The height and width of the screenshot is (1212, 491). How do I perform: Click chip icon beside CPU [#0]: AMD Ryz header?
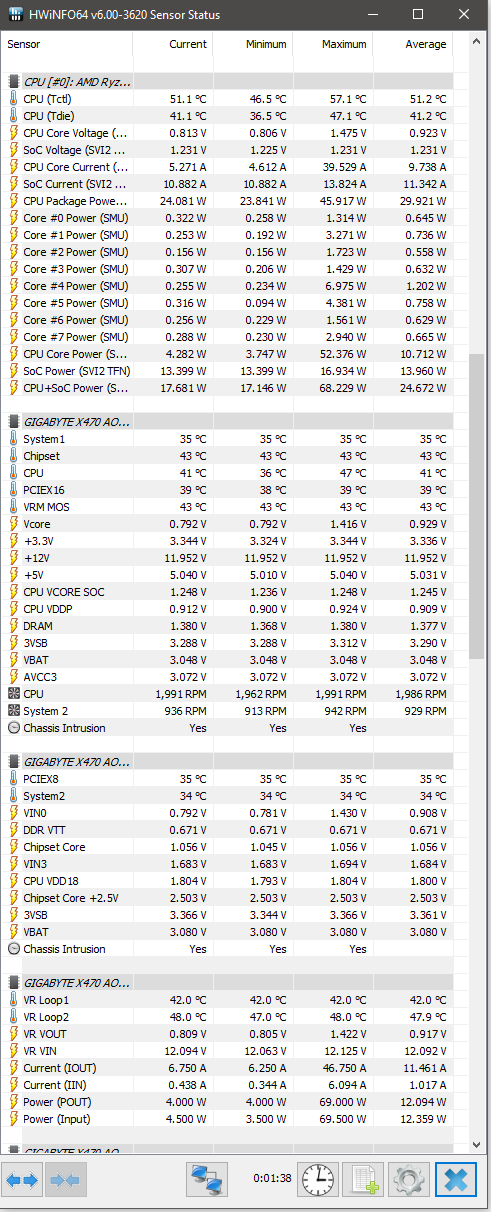(13, 82)
